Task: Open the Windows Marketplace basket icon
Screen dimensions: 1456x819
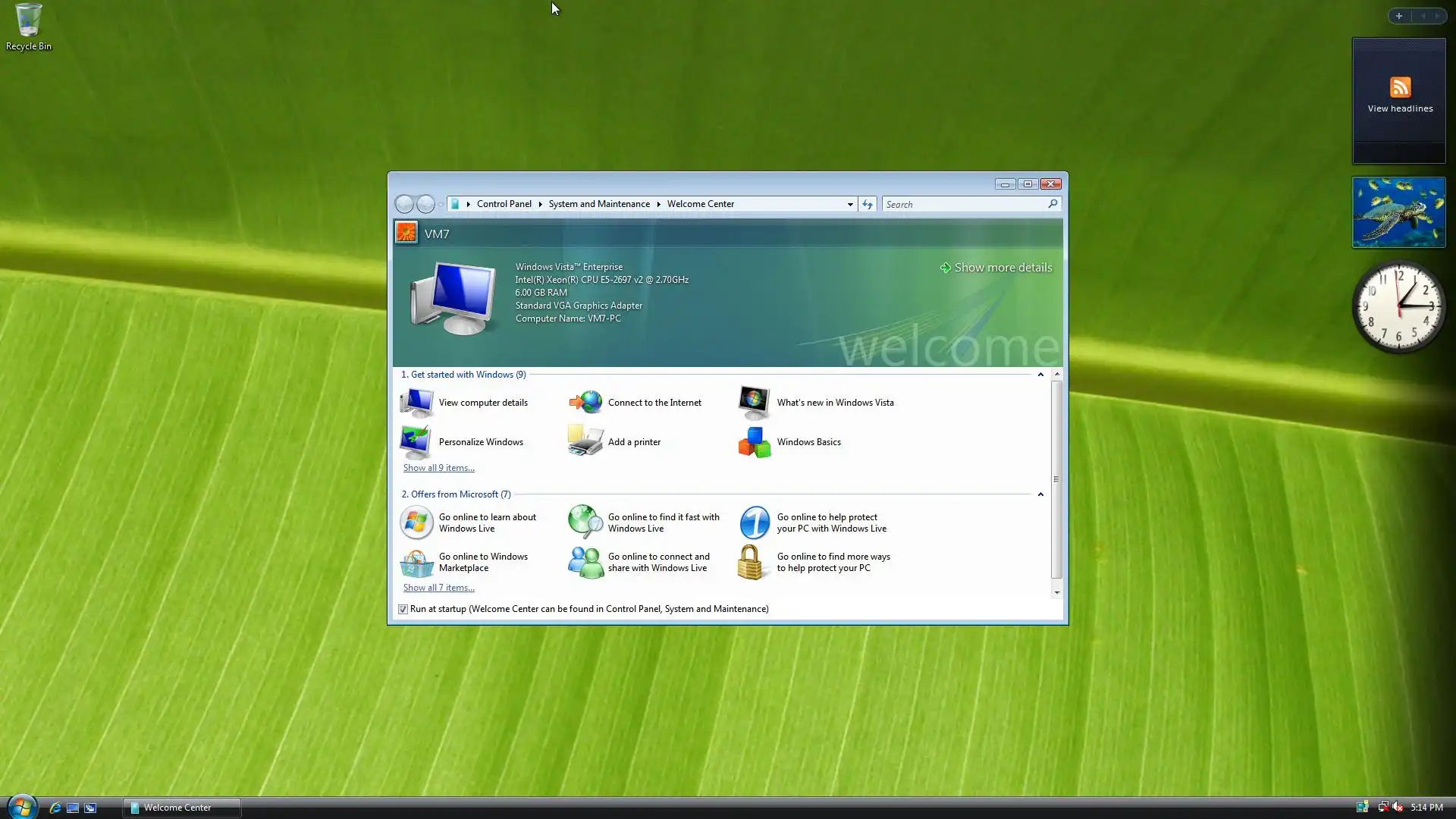Action: coord(416,563)
